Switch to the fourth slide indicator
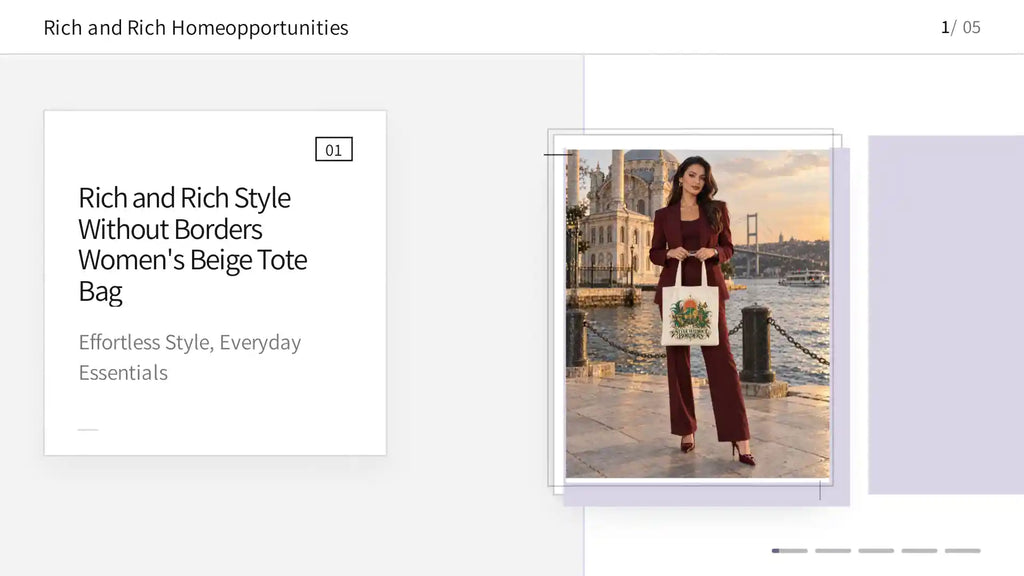1024x576 pixels. click(919, 551)
